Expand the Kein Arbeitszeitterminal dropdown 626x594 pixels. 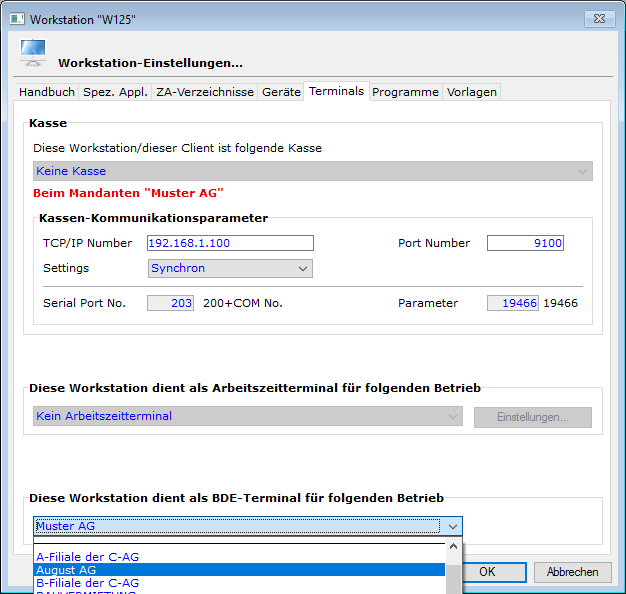(x=247, y=416)
